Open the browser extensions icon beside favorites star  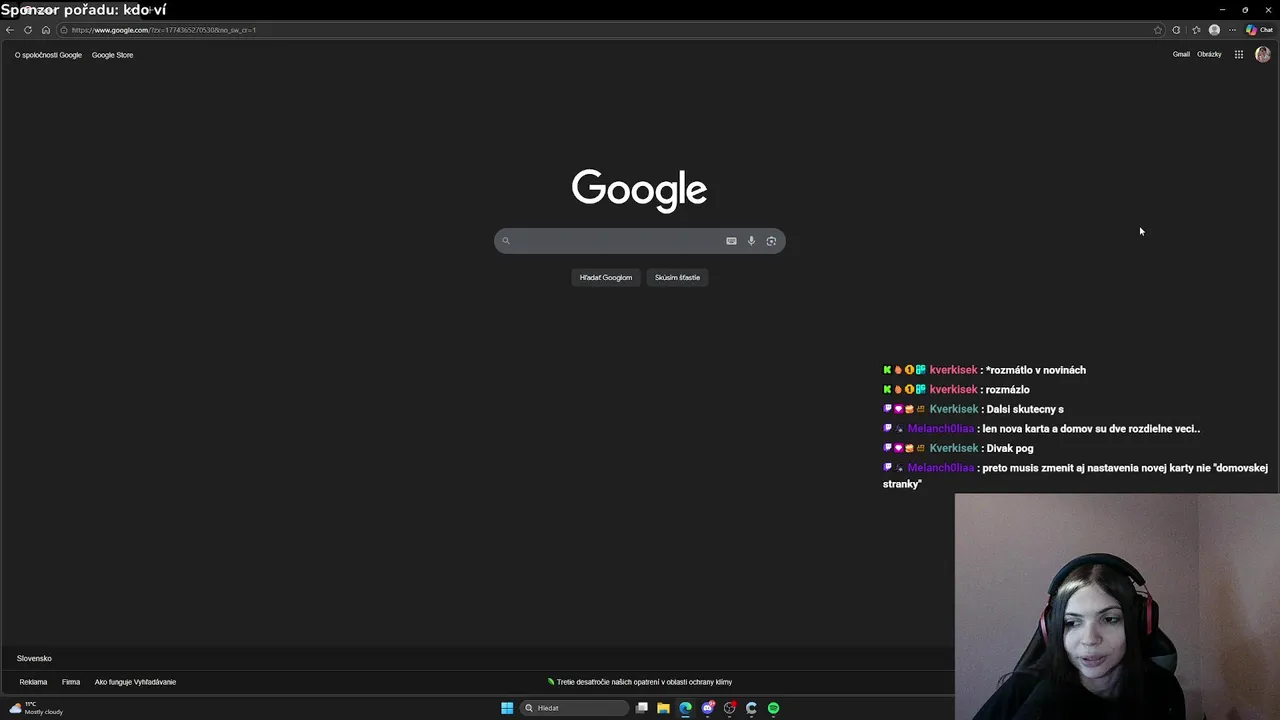coord(1176,30)
